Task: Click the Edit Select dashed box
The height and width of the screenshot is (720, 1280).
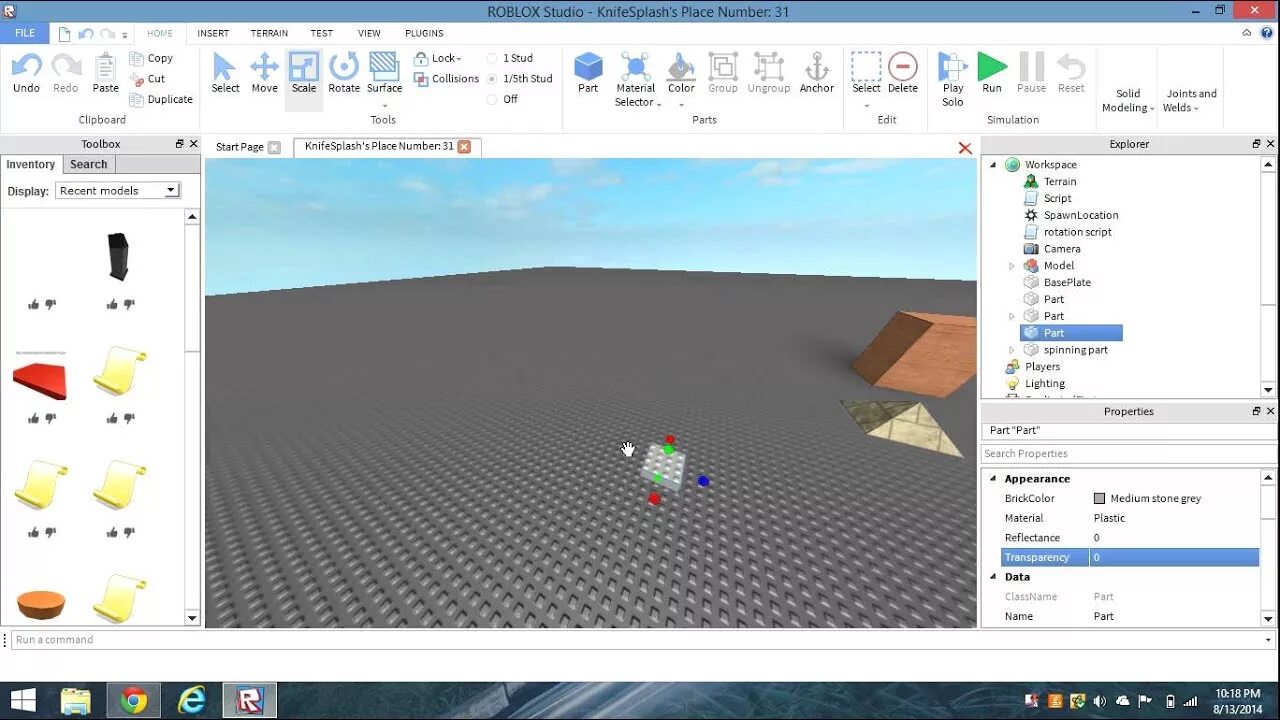Action: coord(866,67)
